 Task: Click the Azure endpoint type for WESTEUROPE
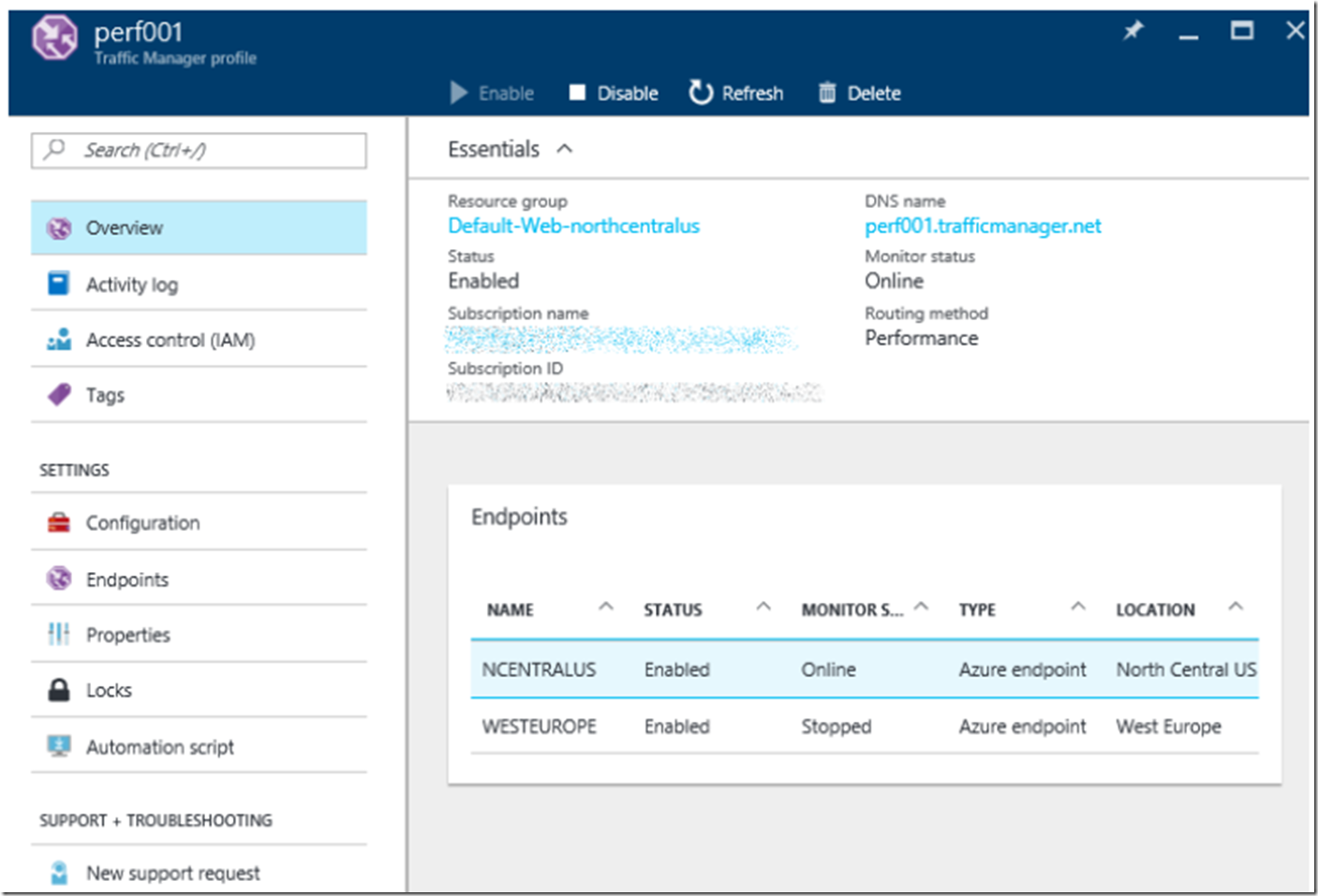(1022, 727)
